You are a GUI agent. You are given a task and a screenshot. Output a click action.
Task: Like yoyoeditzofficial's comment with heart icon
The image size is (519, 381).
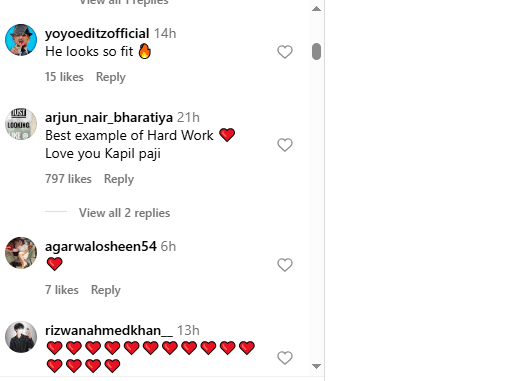point(285,52)
